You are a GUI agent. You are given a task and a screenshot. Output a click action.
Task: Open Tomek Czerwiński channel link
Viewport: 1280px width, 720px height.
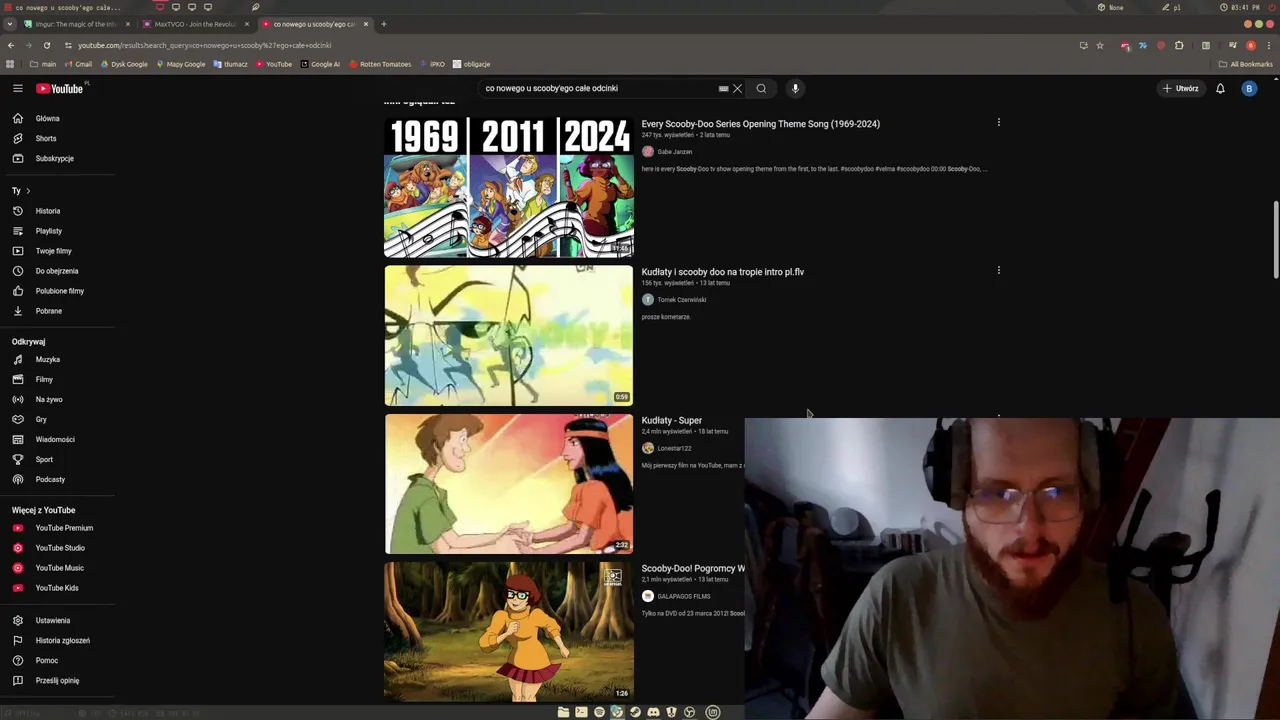pyautogui.click(x=682, y=300)
